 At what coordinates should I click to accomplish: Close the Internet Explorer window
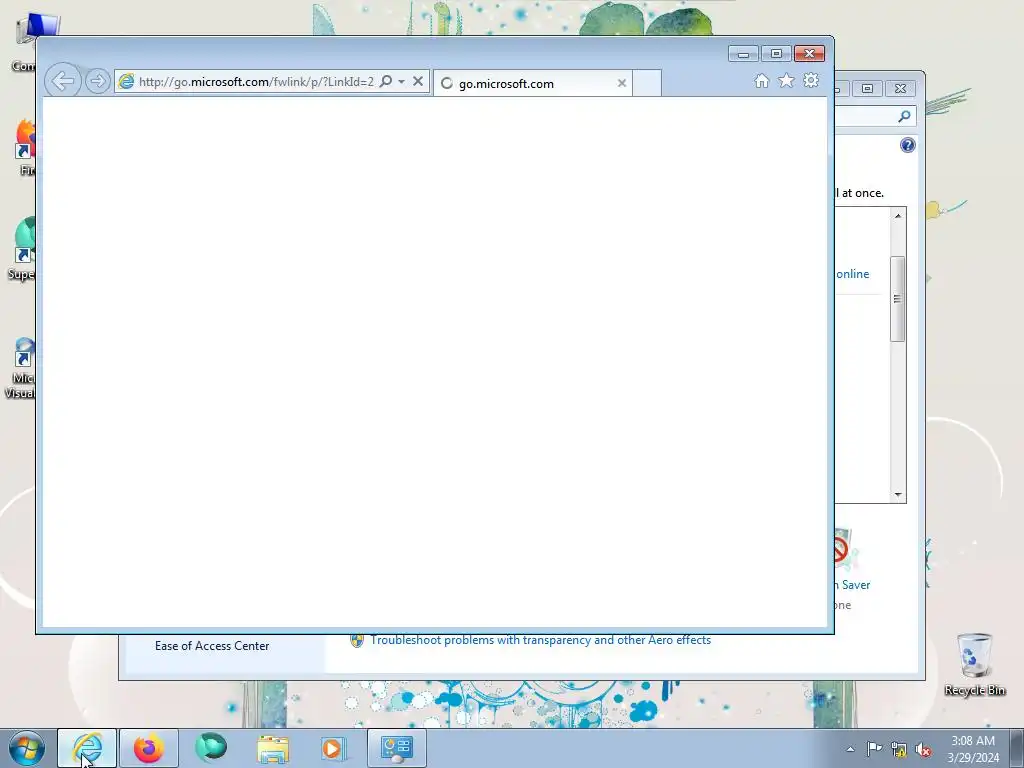809,54
